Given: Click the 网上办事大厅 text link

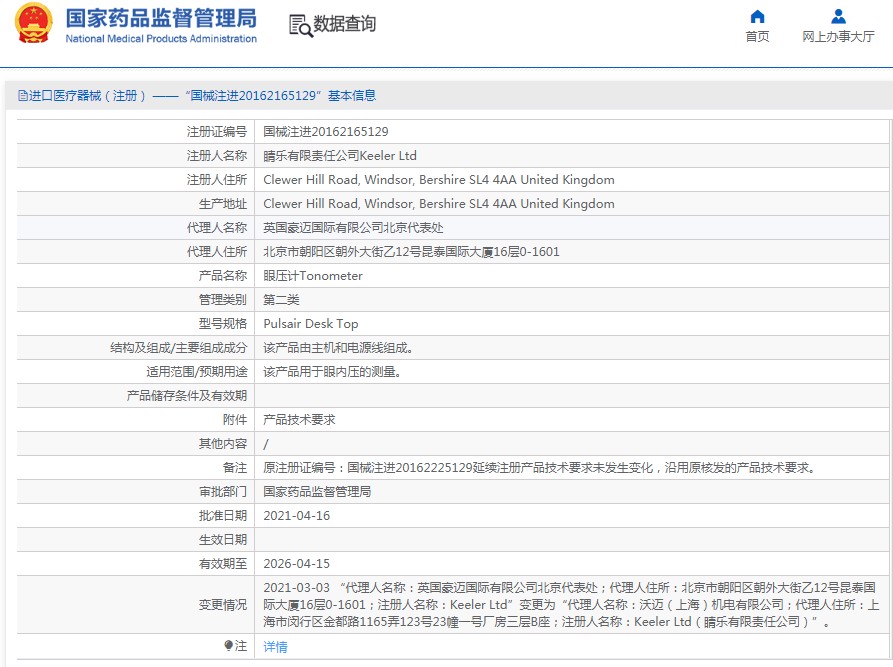Looking at the screenshot, I should tap(838, 36).
